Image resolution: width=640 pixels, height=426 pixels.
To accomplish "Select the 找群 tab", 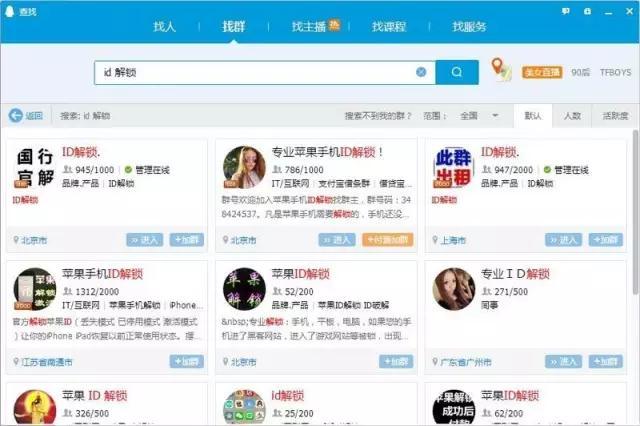I will pos(233,27).
